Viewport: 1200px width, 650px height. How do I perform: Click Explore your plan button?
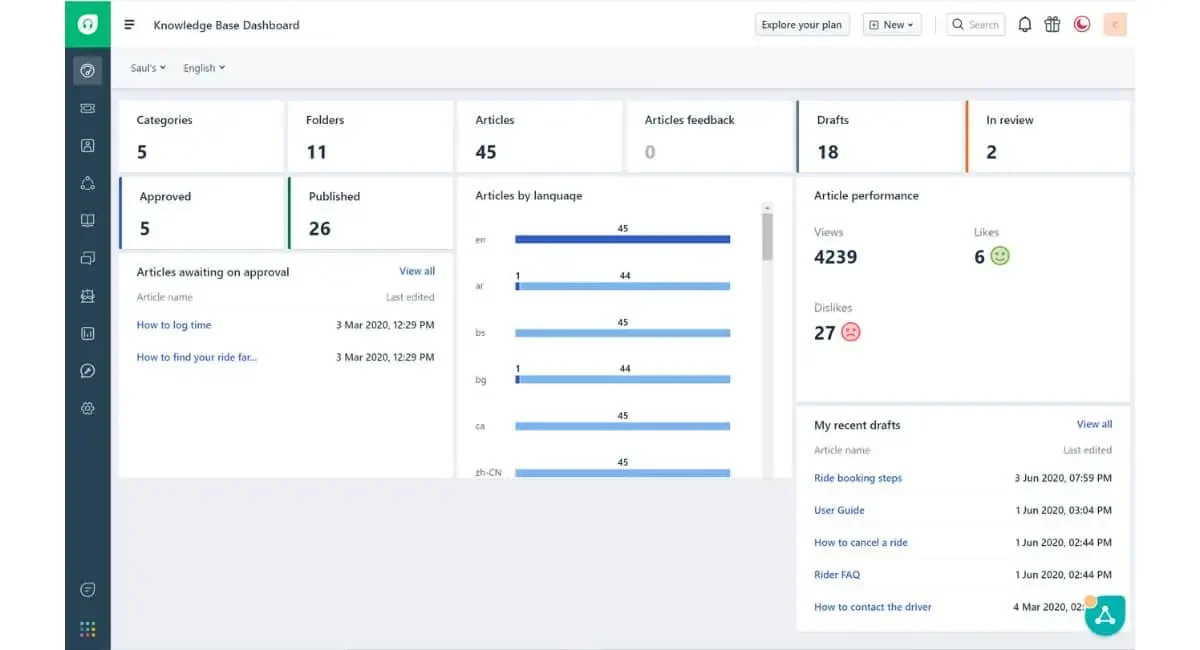pos(802,25)
